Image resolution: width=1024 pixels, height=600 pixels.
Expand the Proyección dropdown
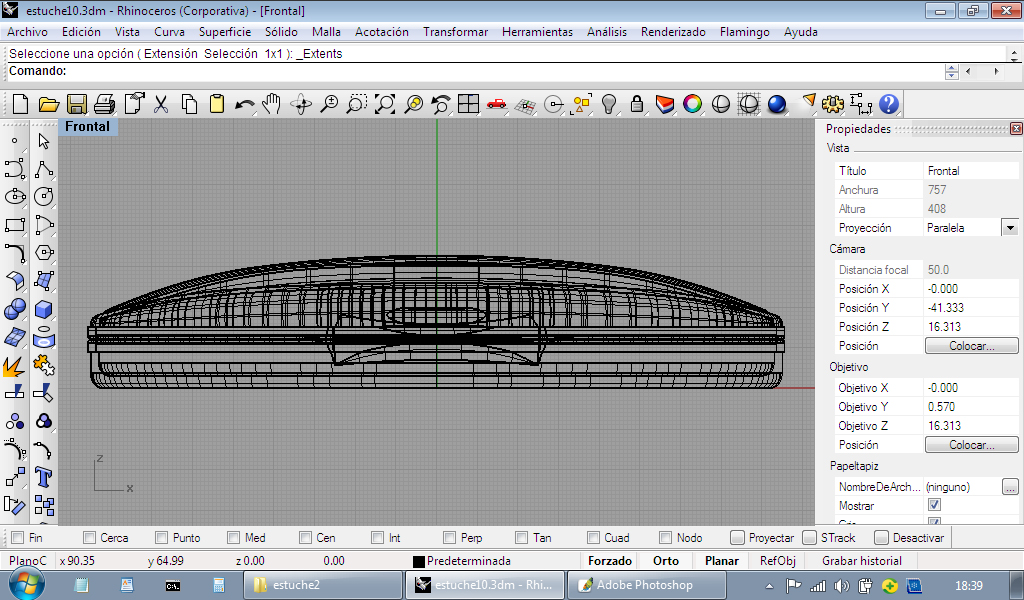[1010, 228]
